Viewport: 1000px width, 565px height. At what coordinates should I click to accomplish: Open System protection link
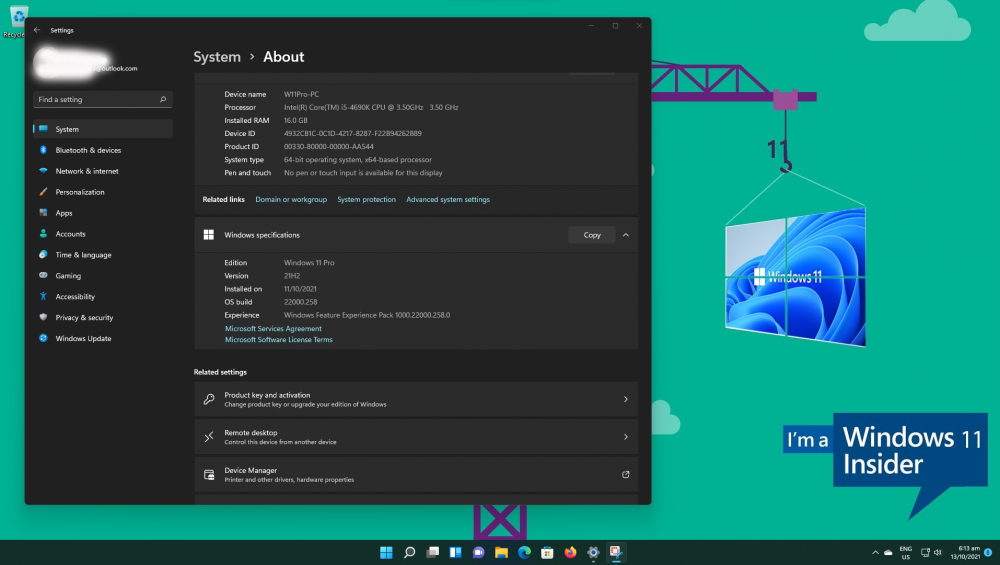click(x=366, y=200)
